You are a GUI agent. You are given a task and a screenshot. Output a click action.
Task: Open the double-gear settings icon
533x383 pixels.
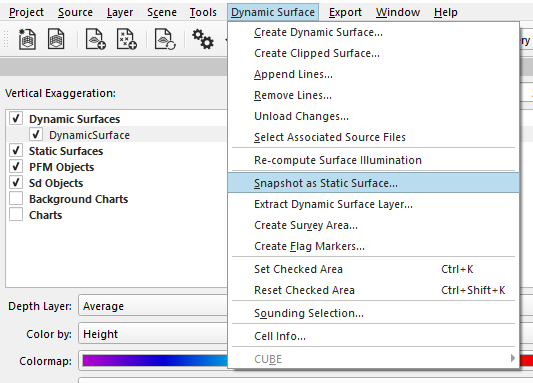coord(203,39)
